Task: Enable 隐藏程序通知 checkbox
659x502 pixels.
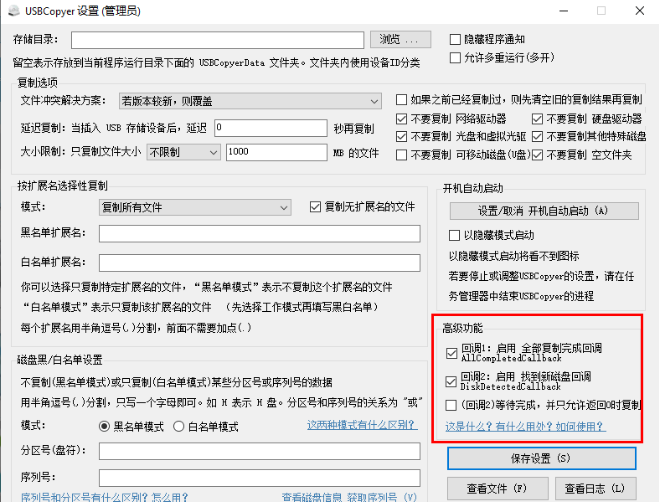Action: (x=456, y=39)
